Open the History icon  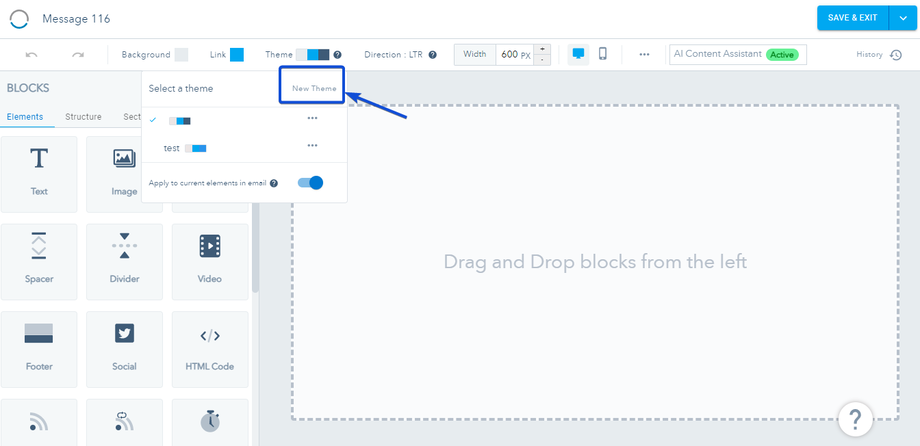[895, 55]
